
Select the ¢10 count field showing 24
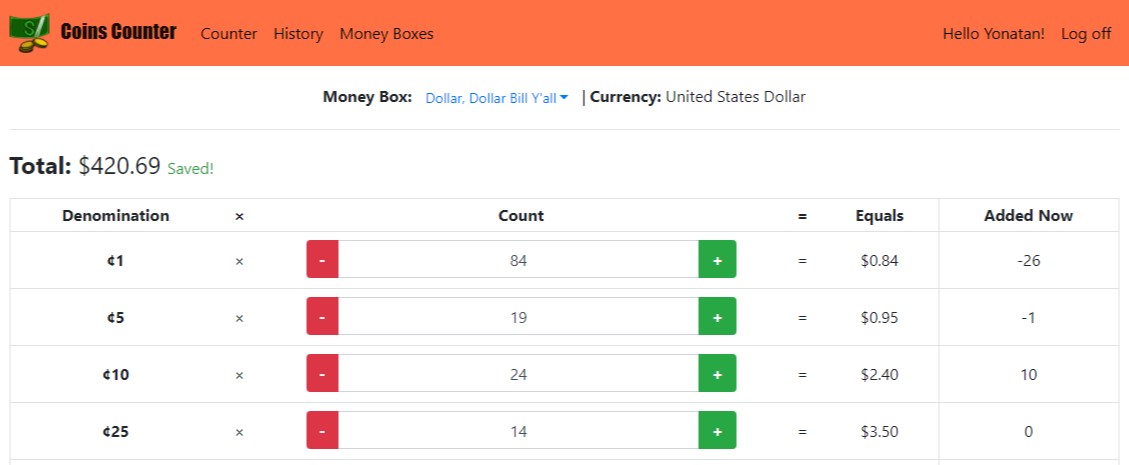tap(518, 375)
